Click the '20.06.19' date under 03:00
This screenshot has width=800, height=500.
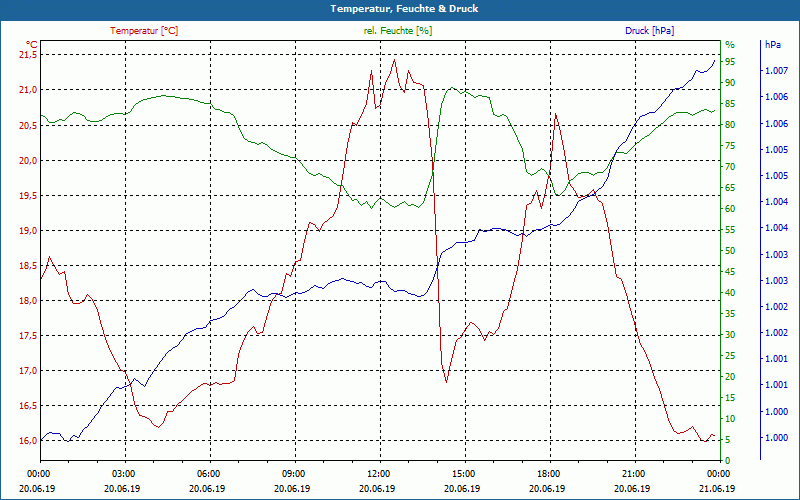click(122, 488)
